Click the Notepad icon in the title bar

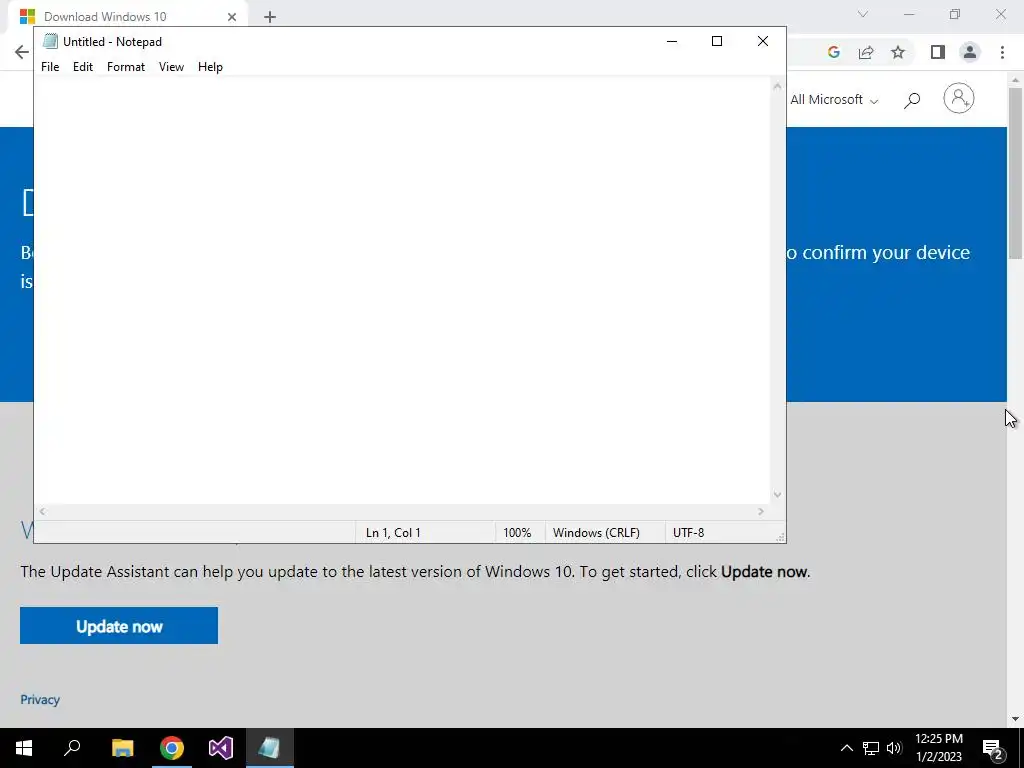(x=50, y=41)
